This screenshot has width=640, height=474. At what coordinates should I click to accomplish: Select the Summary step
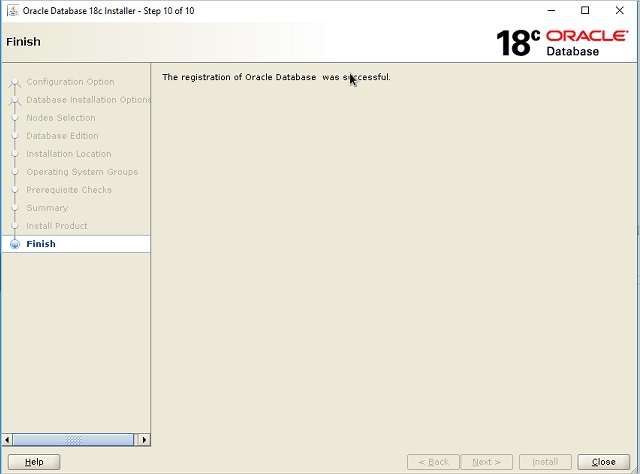[47, 208]
